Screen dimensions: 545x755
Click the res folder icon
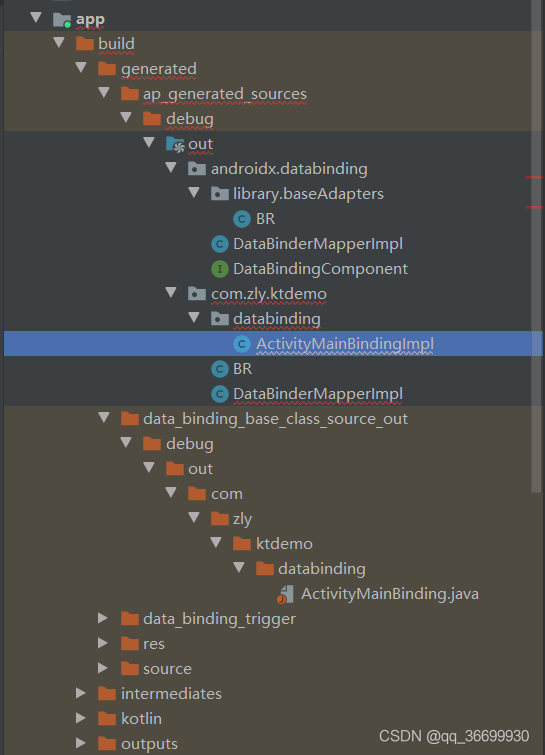tap(130, 643)
